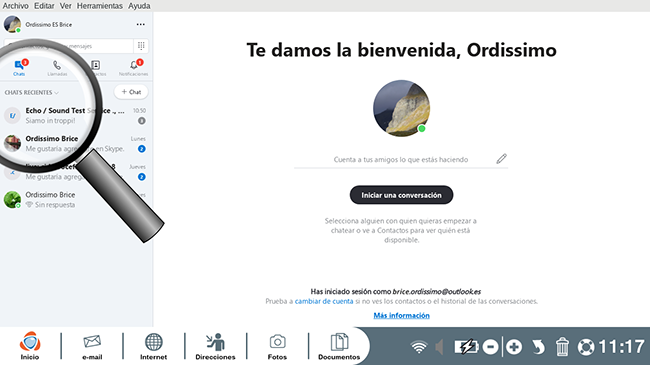Click the speaker volume icon
This screenshot has height=365, width=650.
439,347
